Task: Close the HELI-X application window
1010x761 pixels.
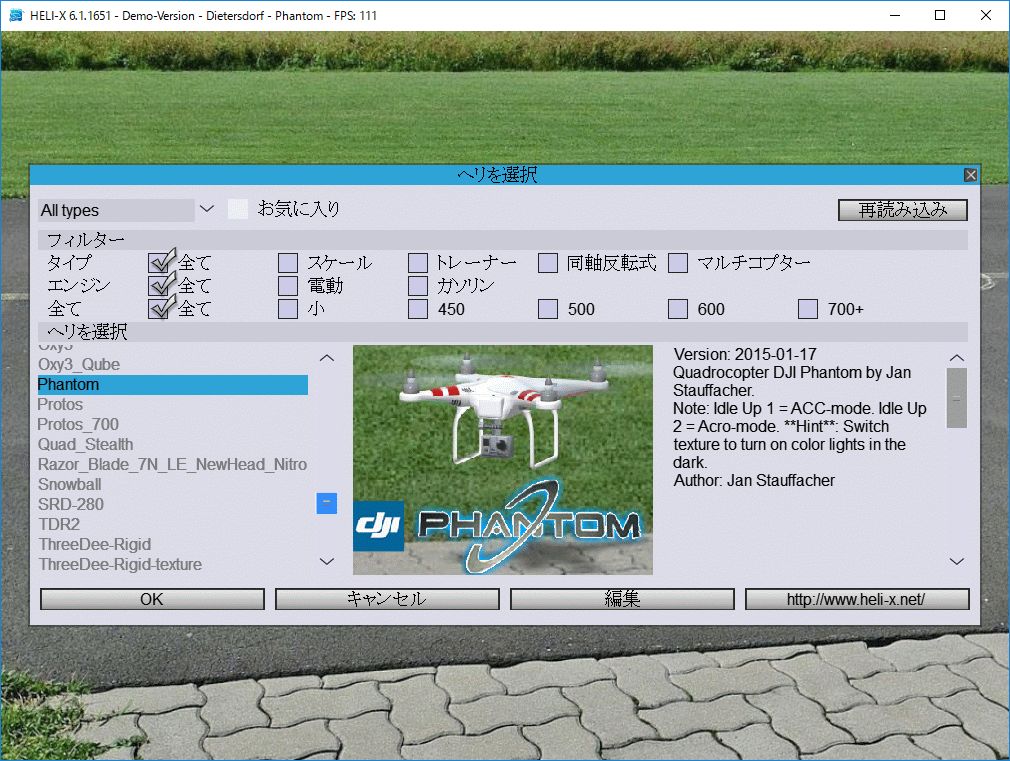Action: [x=986, y=15]
